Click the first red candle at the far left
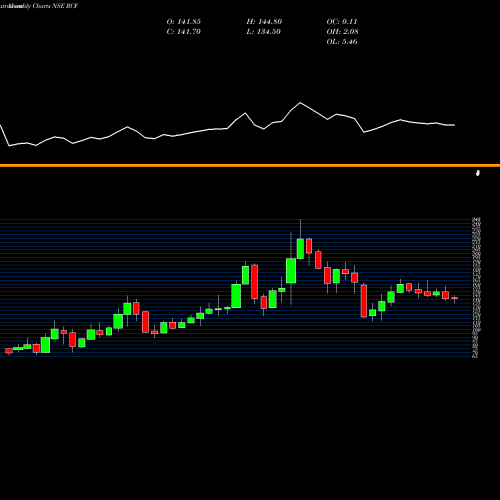This screenshot has height=500, width=500. (x=9, y=351)
